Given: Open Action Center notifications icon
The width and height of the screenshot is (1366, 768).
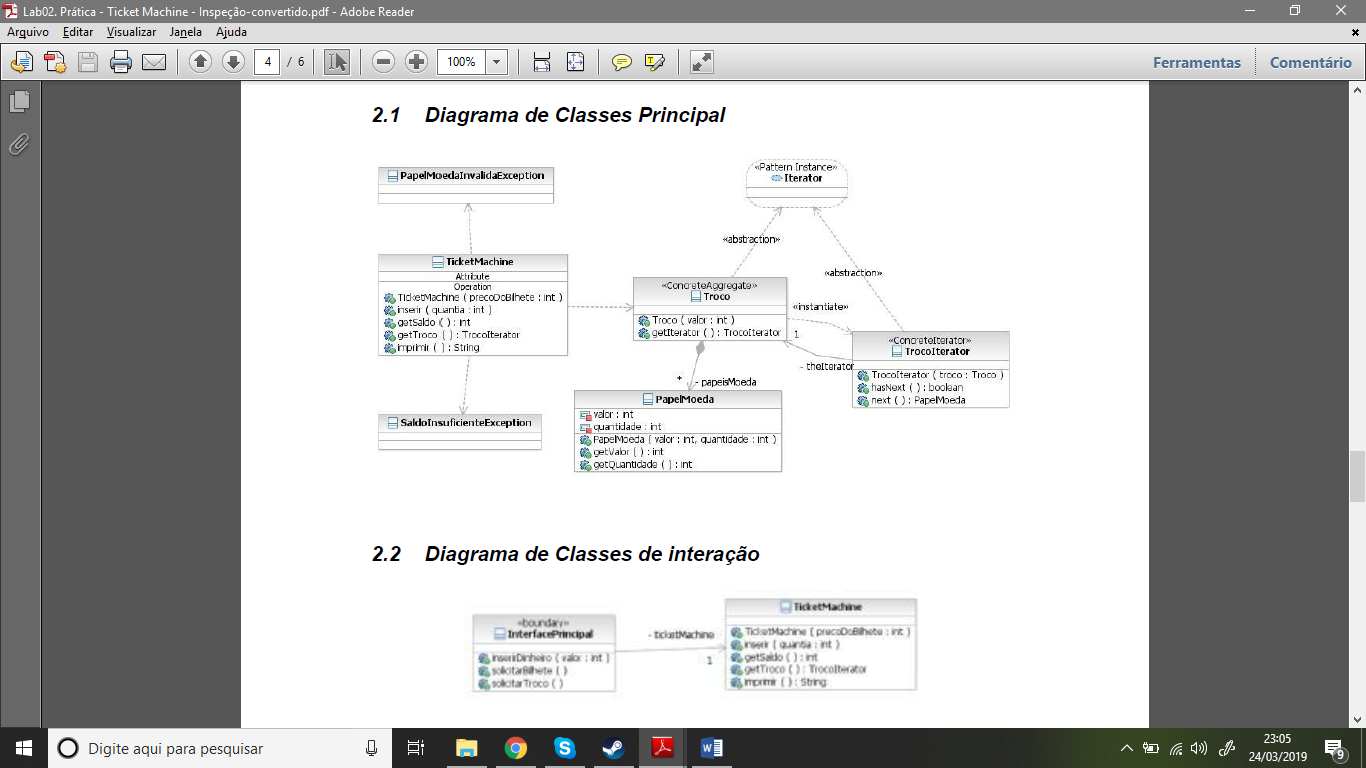Looking at the screenshot, I should click(x=1336, y=748).
